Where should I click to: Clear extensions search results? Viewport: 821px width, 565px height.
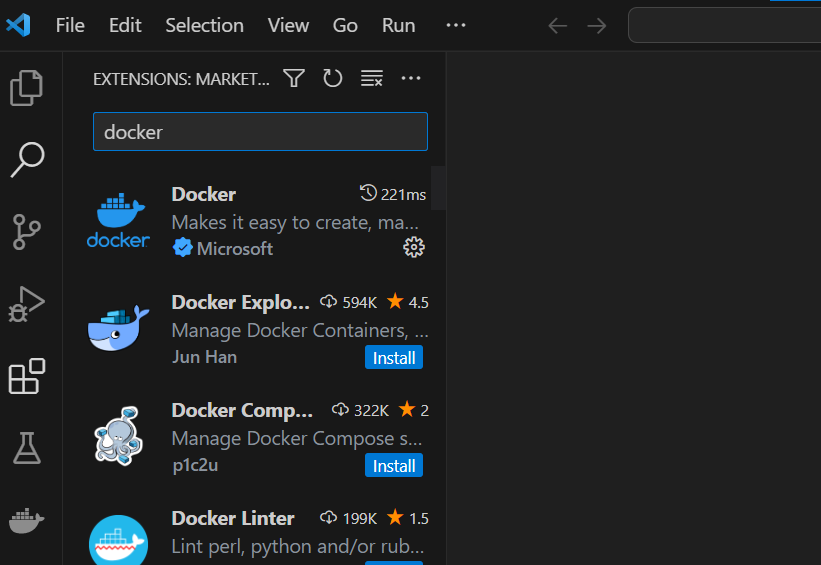point(372,79)
